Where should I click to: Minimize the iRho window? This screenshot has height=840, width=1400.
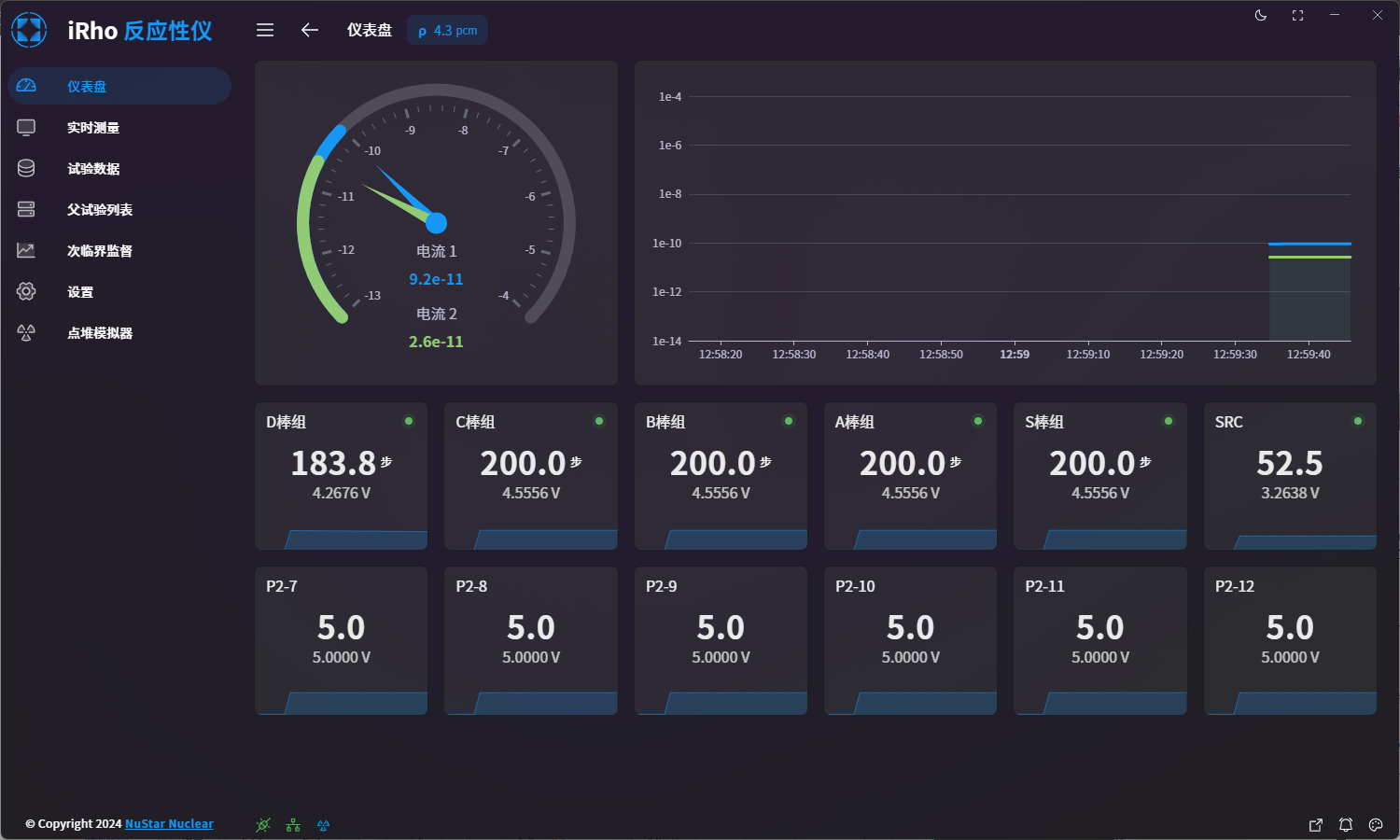coord(1335,15)
